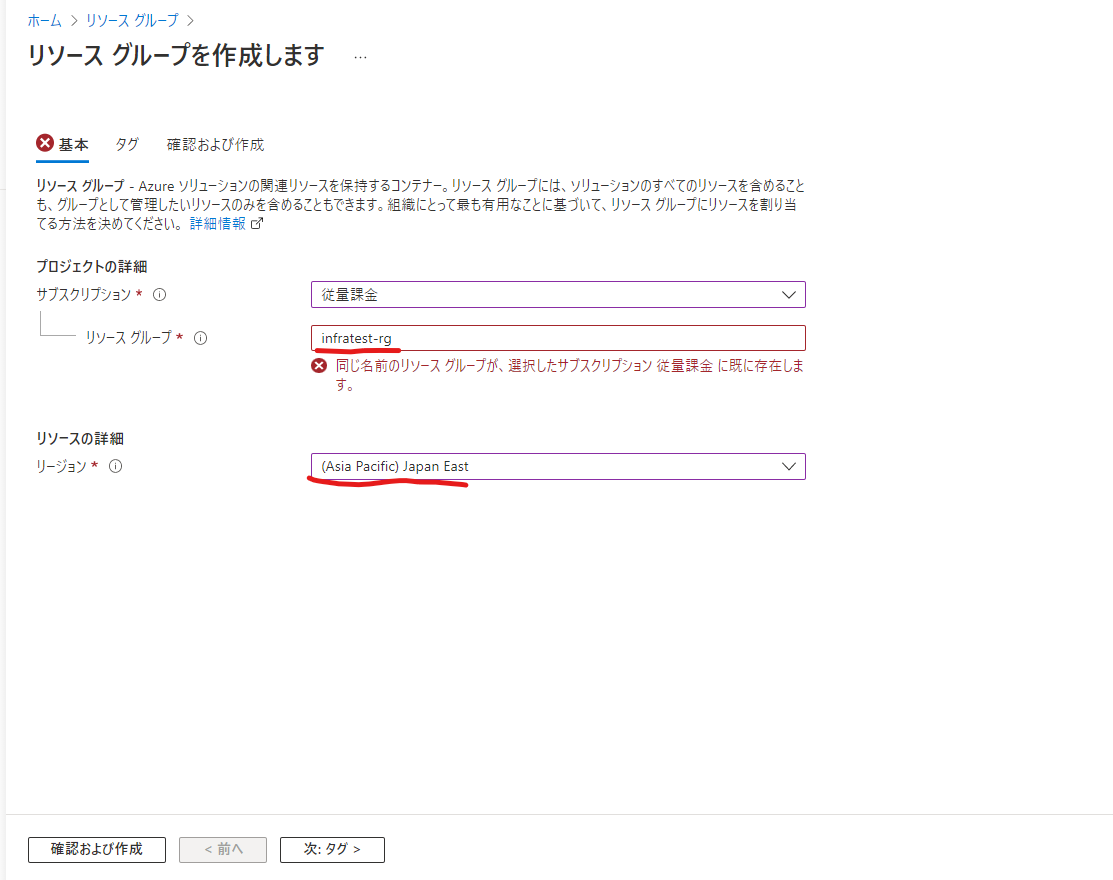Switch to the 確認および作成 tab
This screenshot has width=1113, height=880.
(215, 145)
